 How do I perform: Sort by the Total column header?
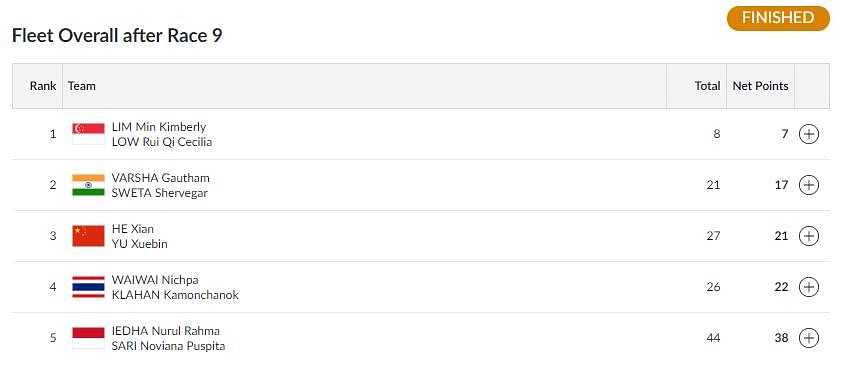[707, 86]
